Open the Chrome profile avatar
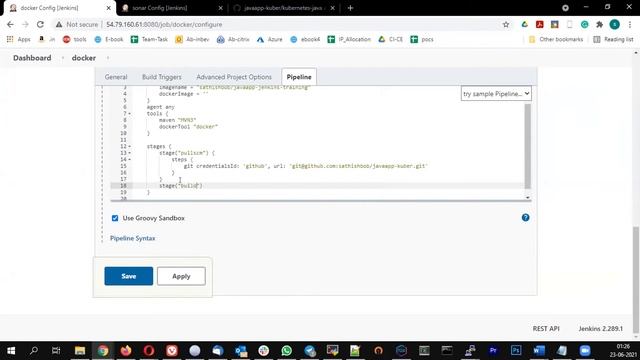The width and height of the screenshot is (640, 360). [614, 24]
